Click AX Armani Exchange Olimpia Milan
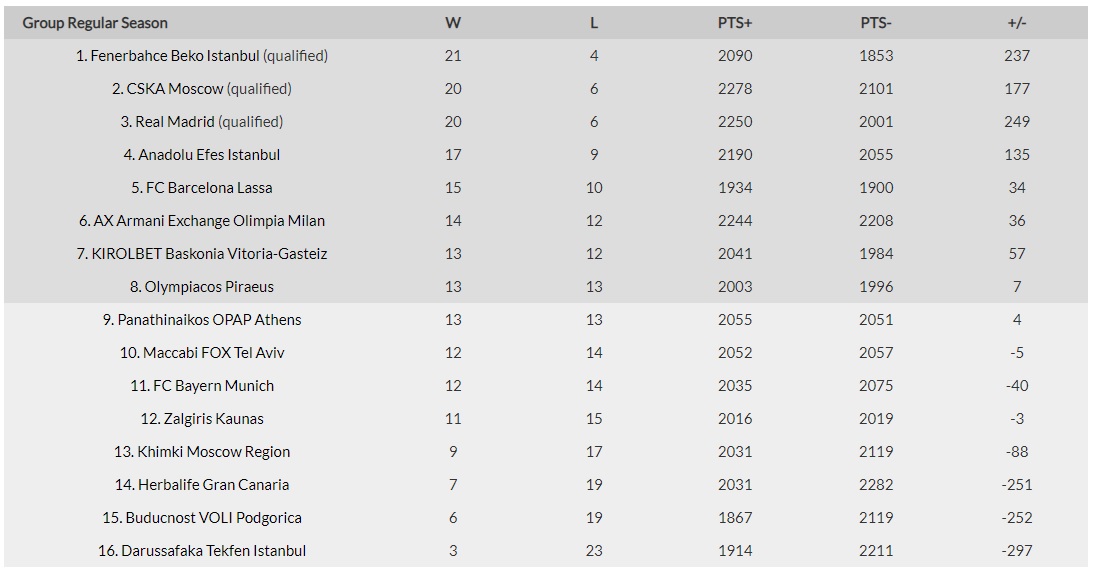This screenshot has height=583, width=1098. (209, 220)
